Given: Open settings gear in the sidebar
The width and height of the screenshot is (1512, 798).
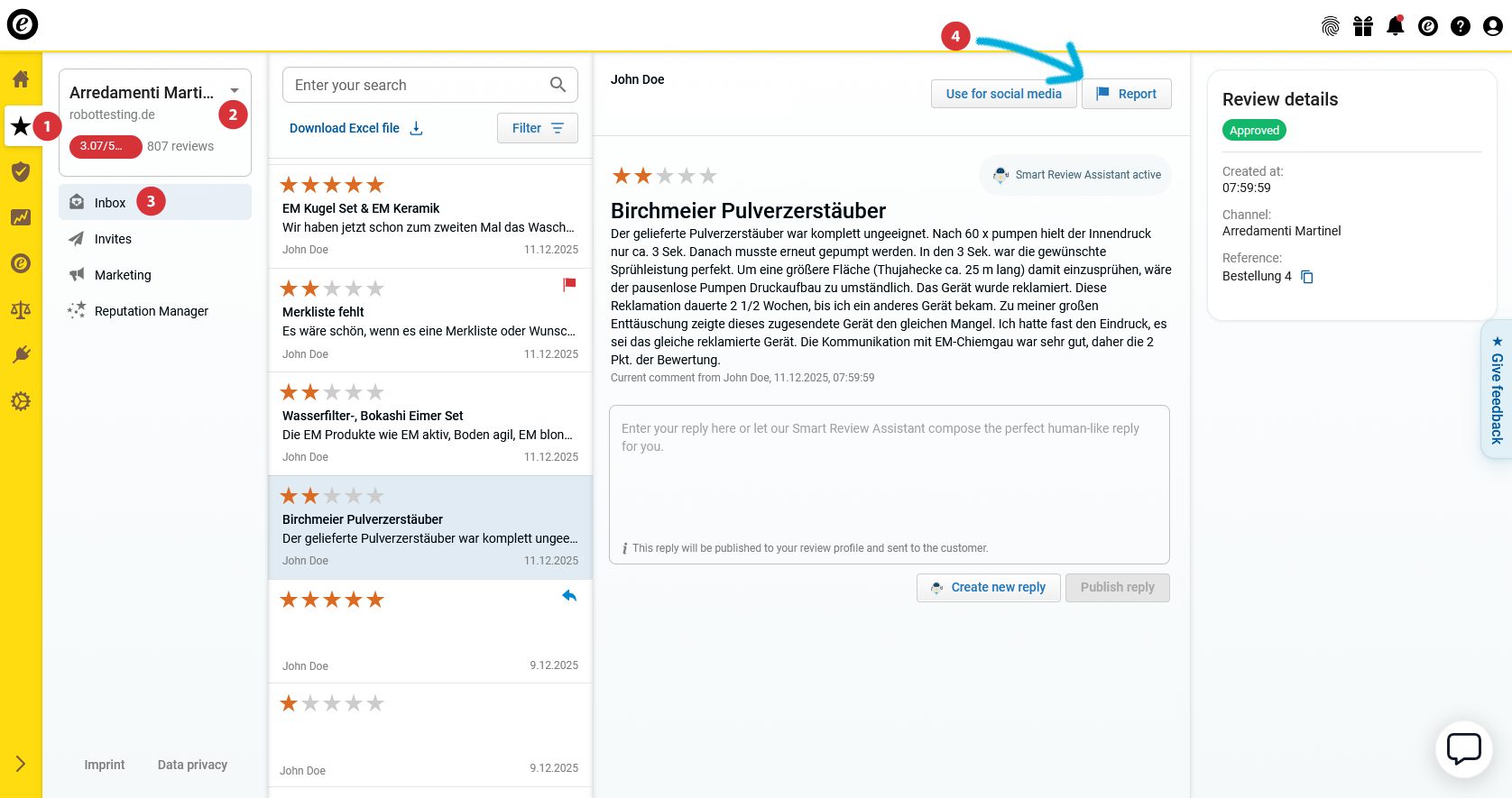Looking at the screenshot, I should pyautogui.click(x=21, y=401).
